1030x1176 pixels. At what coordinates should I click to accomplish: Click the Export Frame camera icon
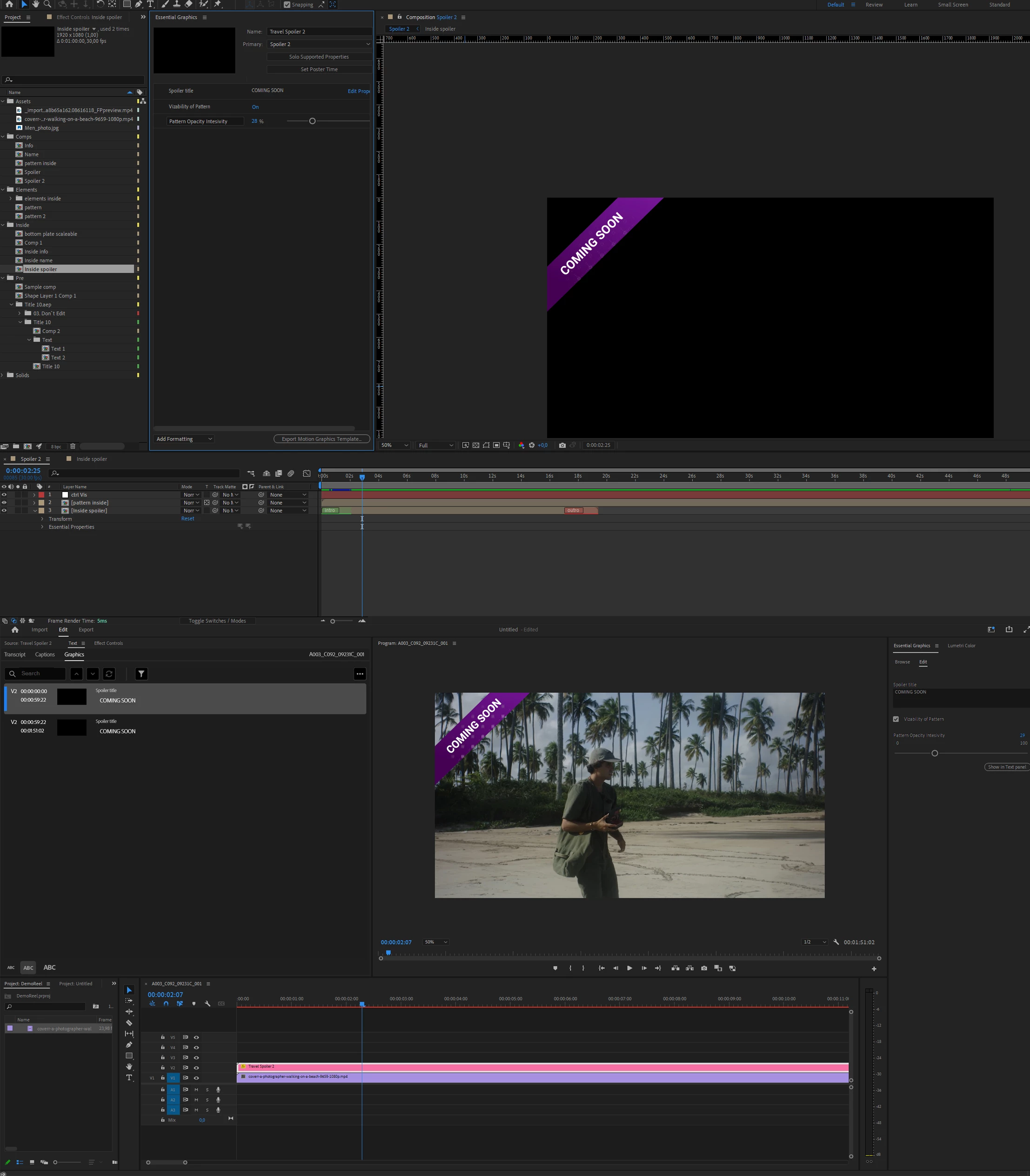click(704, 968)
